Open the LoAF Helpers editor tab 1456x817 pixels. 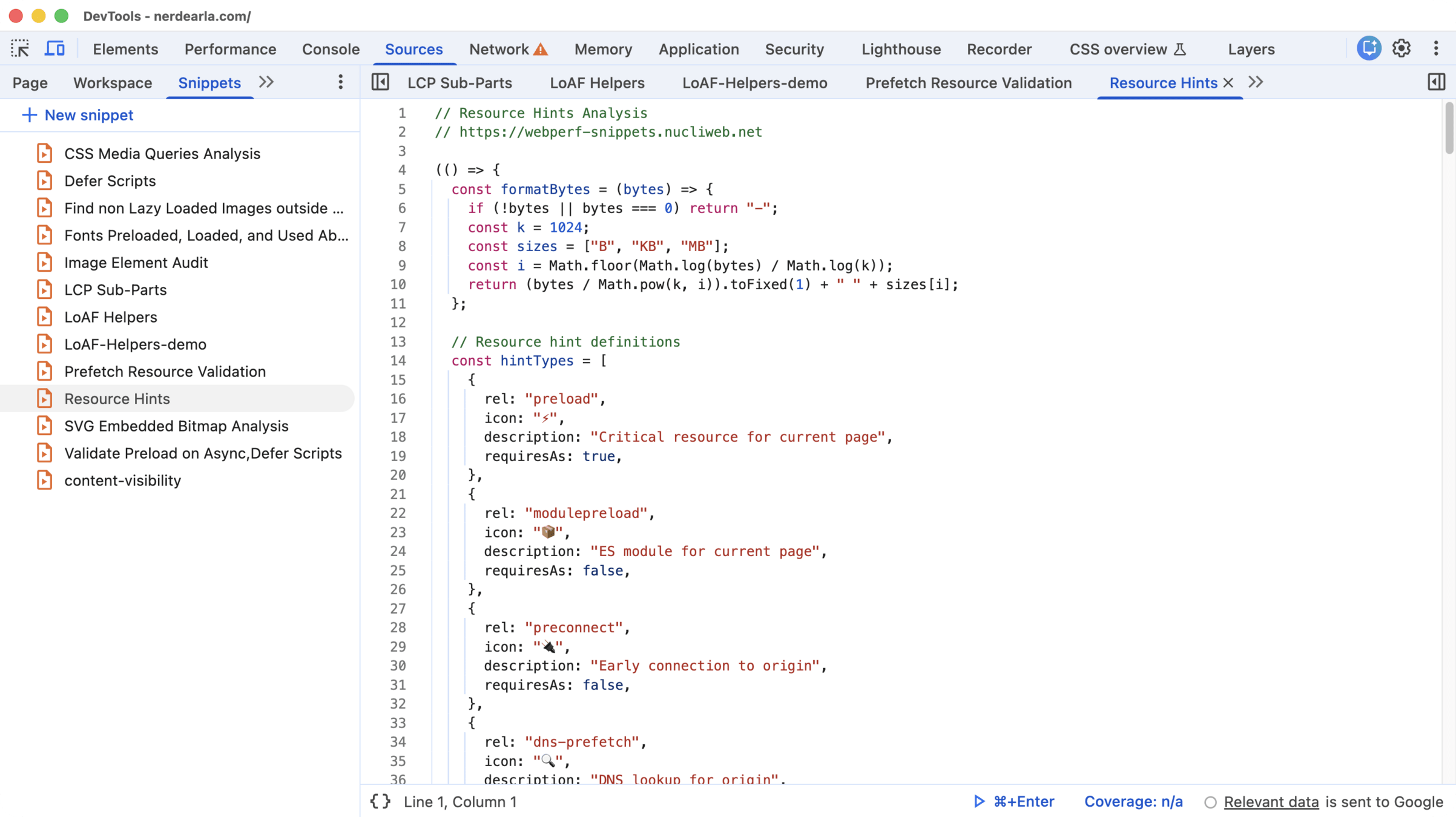(x=597, y=83)
